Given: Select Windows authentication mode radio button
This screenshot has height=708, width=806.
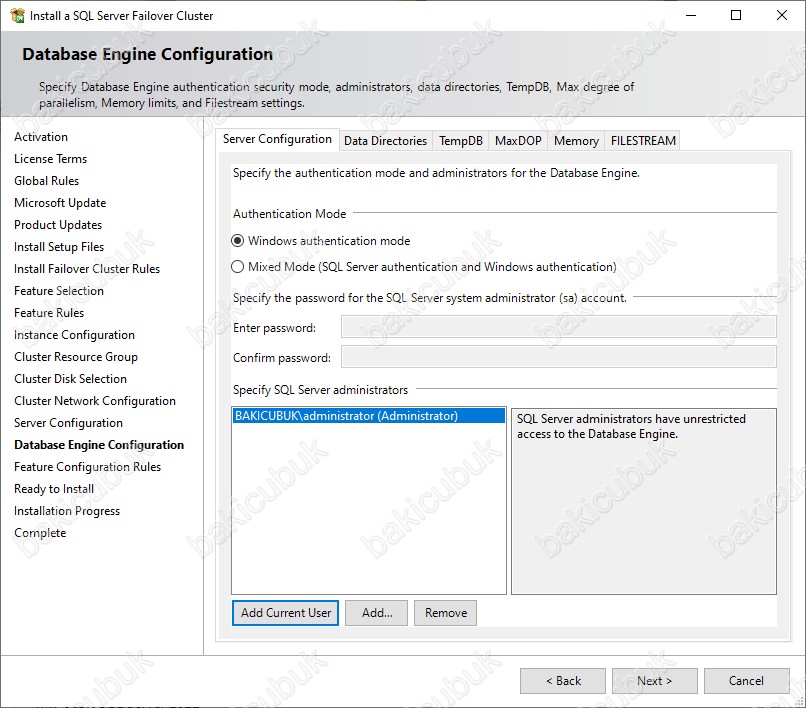Looking at the screenshot, I should pyautogui.click(x=237, y=241).
